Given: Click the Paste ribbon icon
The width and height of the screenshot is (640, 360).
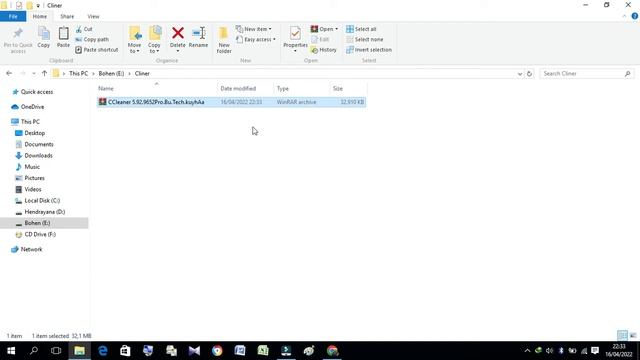Looking at the screenshot, I should (x=63, y=33).
